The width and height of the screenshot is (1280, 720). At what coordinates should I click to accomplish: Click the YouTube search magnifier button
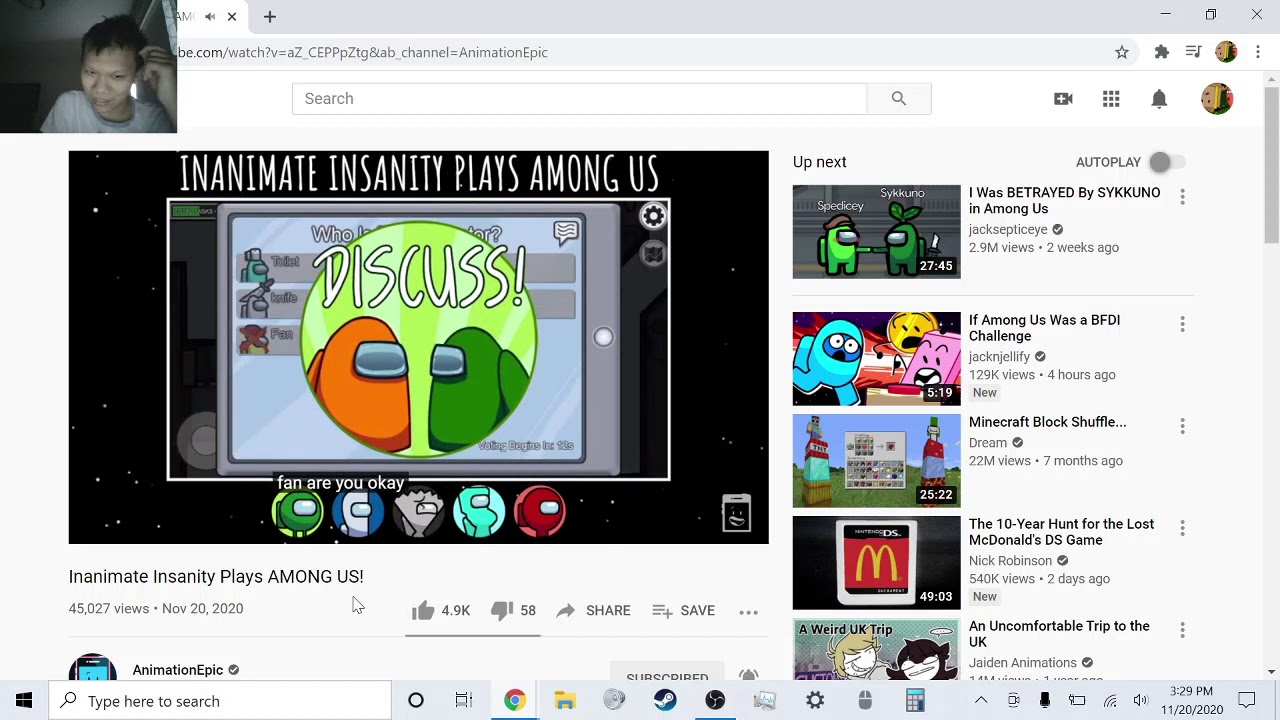pos(899,98)
